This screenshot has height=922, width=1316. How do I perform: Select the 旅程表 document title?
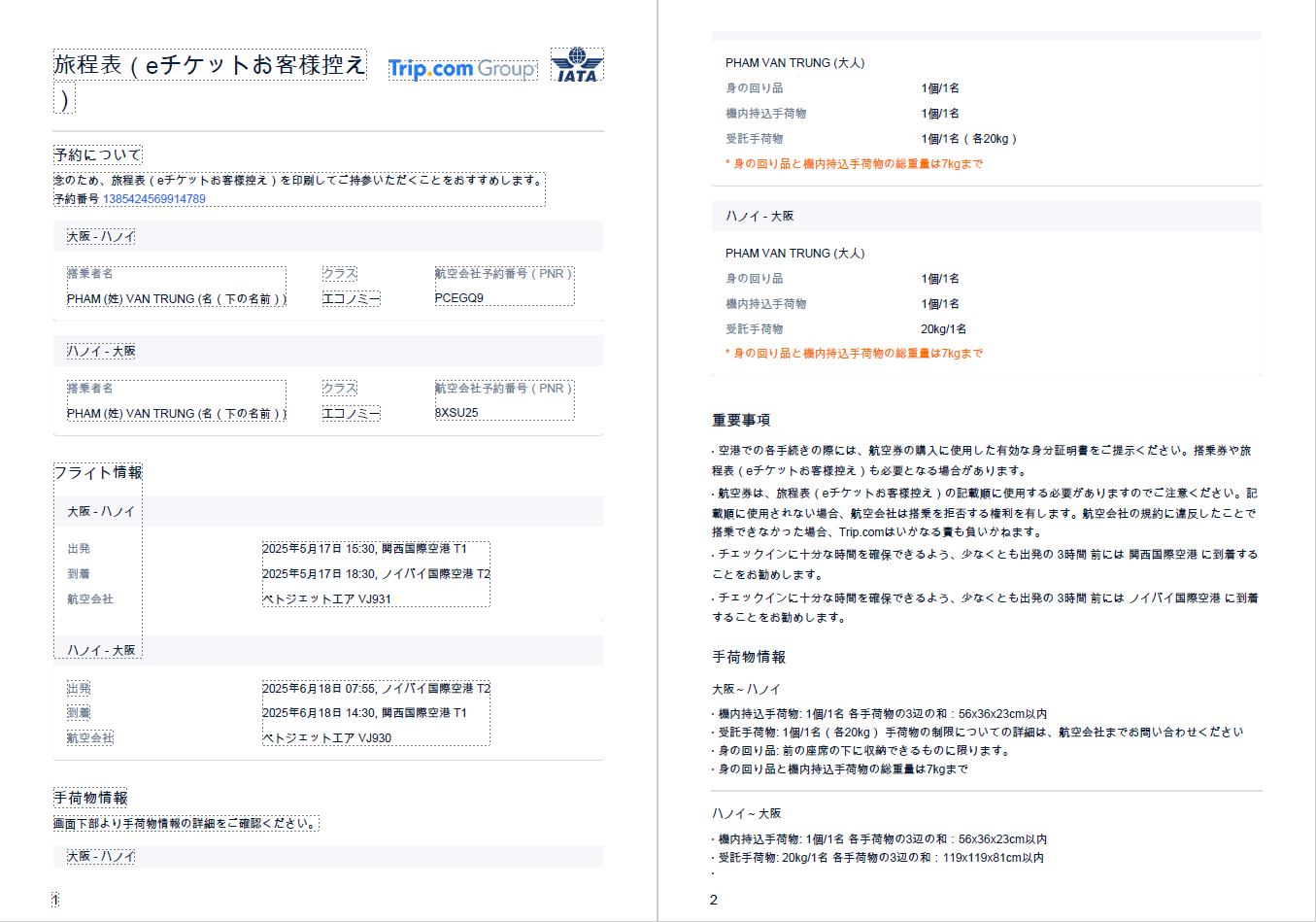[x=209, y=65]
